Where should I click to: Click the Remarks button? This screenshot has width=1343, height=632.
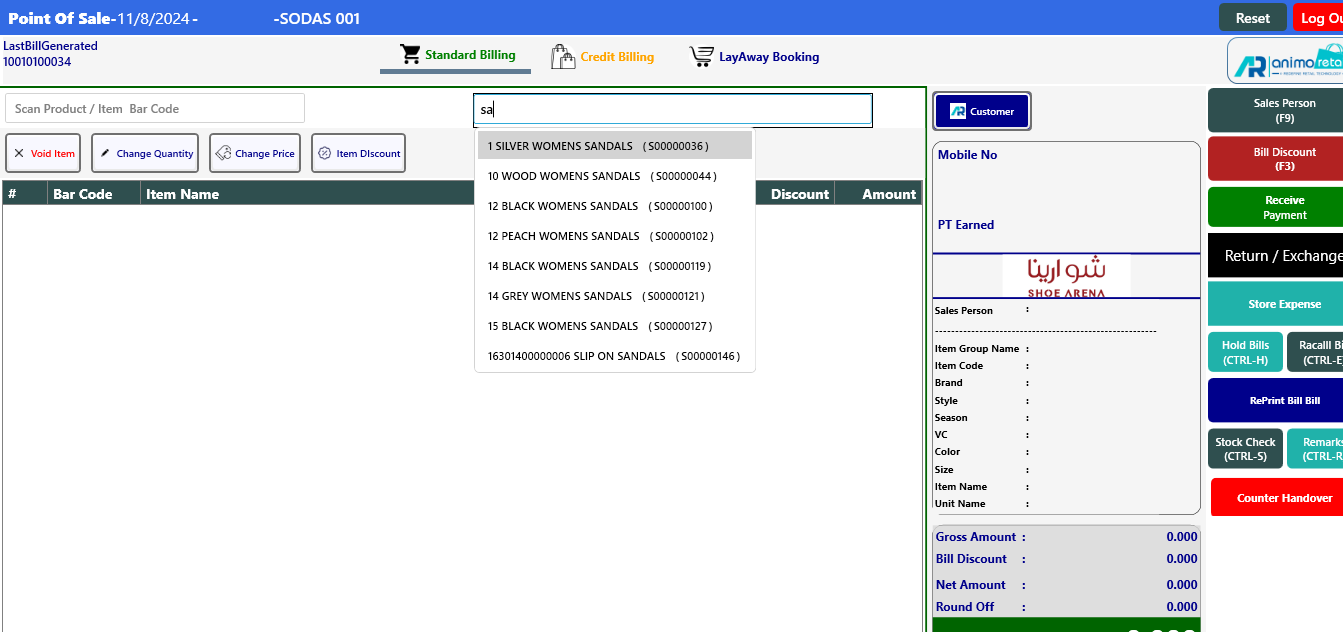[x=1315, y=448]
